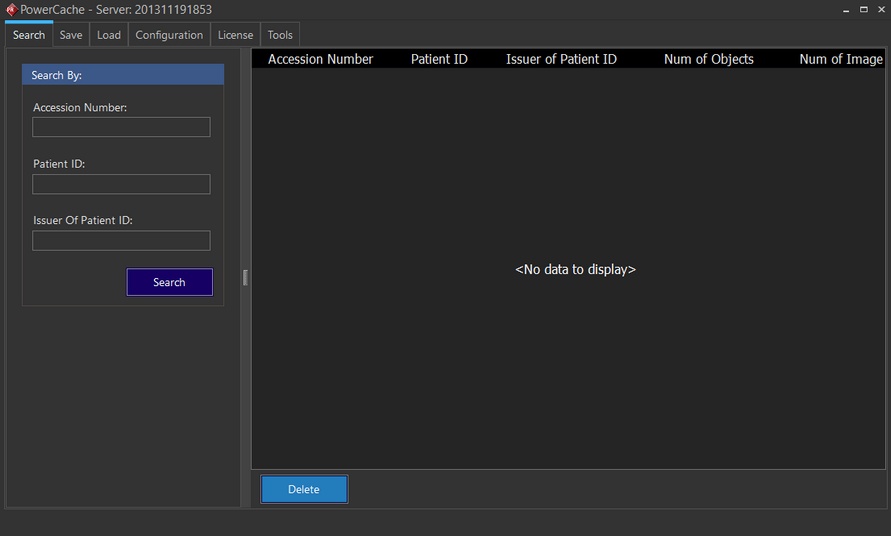Focus the Accession Number input field

[121, 127]
